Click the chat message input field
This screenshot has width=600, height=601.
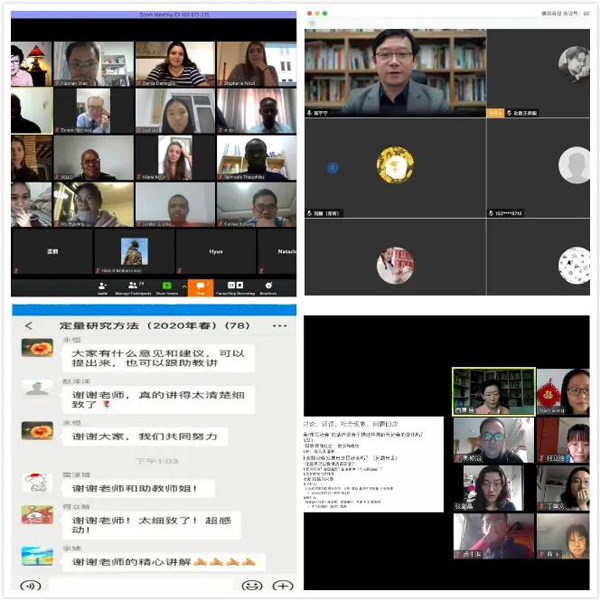click(140, 585)
